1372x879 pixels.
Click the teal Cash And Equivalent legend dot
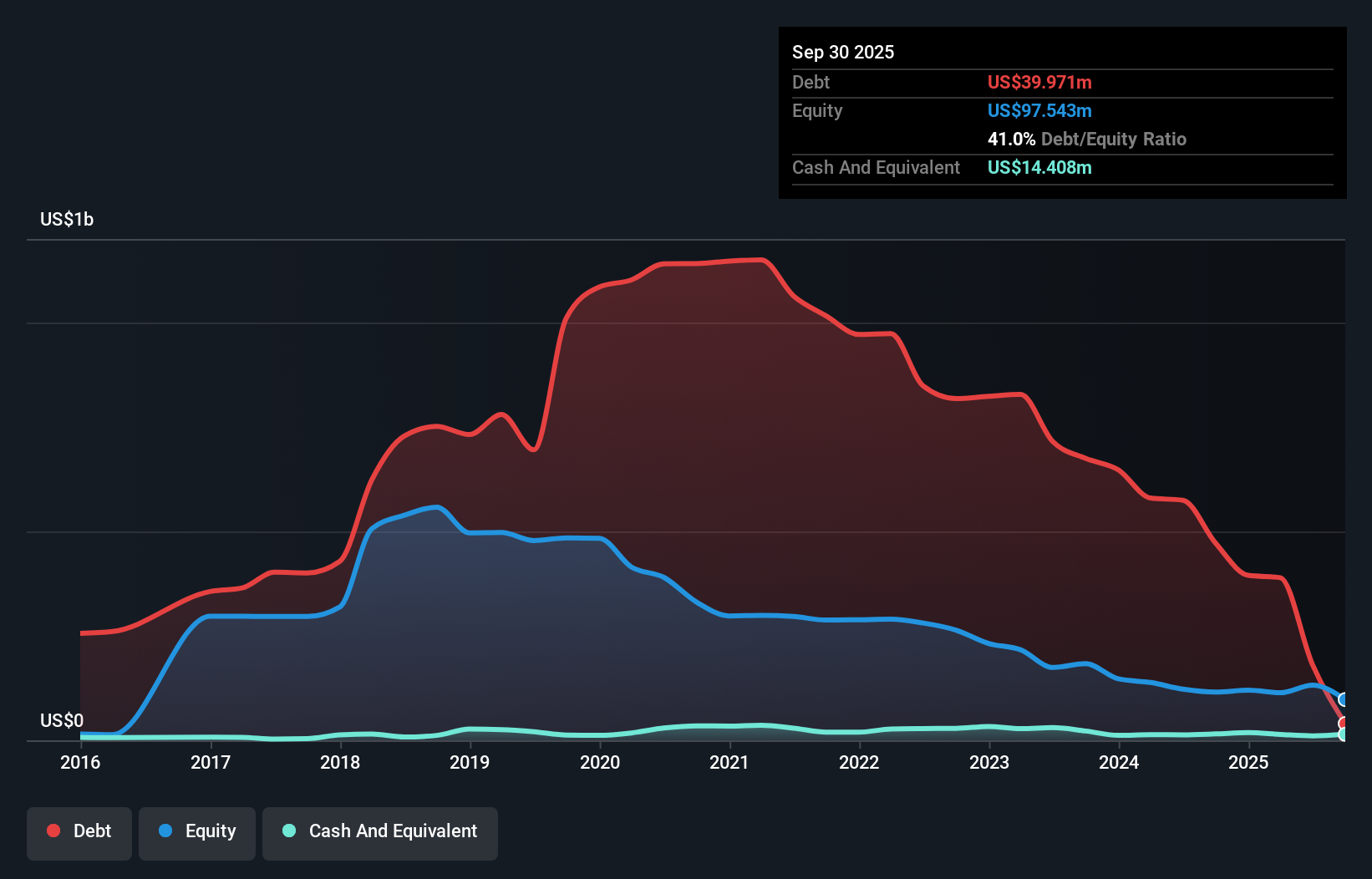(x=288, y=831)
